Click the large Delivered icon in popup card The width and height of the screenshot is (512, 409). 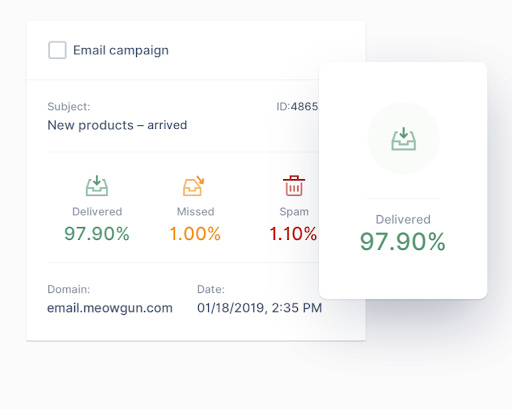[403, 138]
